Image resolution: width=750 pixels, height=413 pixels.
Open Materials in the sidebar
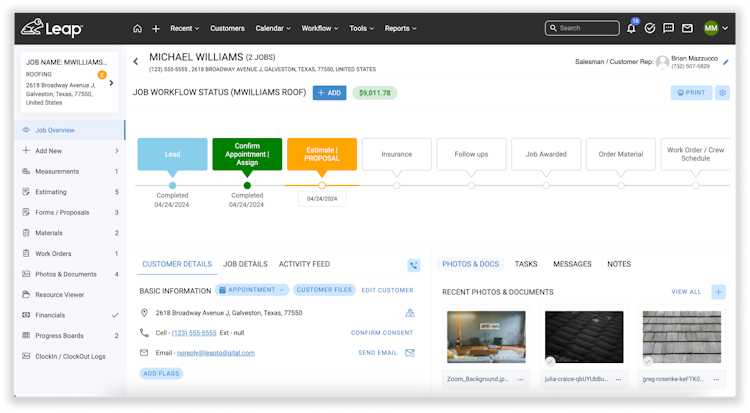click(70, 233)
